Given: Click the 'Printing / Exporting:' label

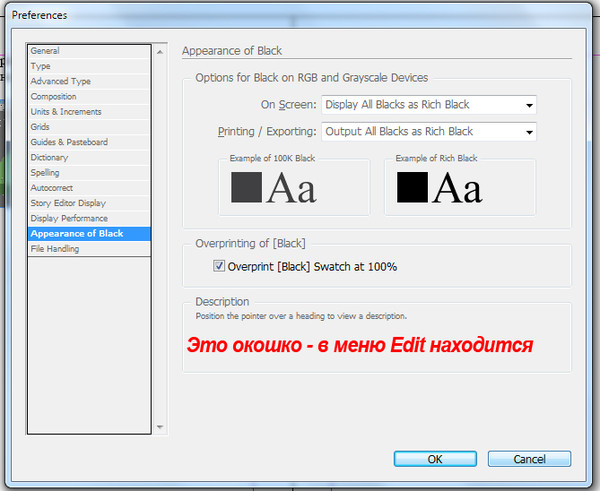Looking at the screenshot, I should click(267, 131).
